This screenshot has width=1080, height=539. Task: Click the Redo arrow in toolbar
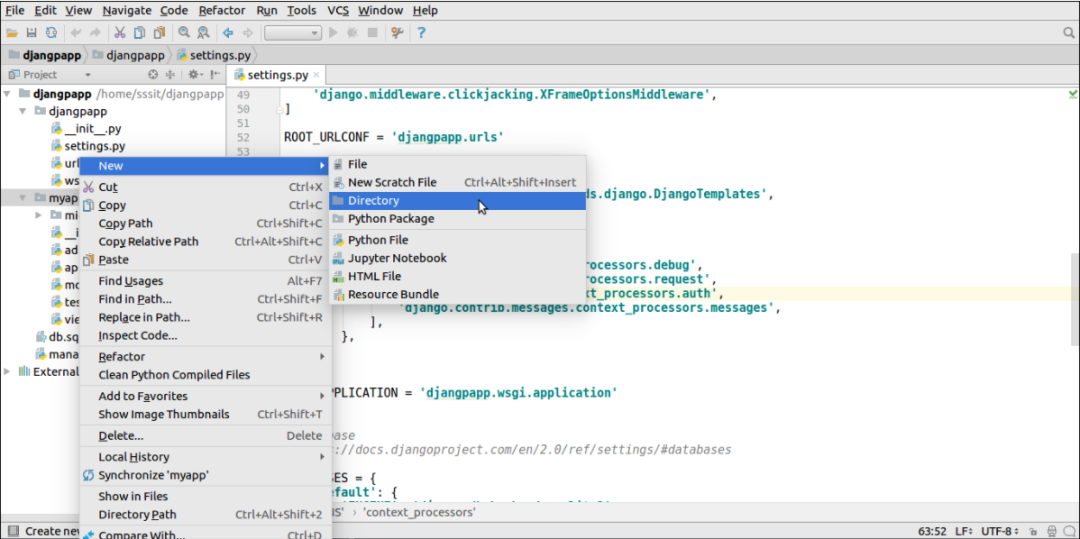[x=95, y=32]
